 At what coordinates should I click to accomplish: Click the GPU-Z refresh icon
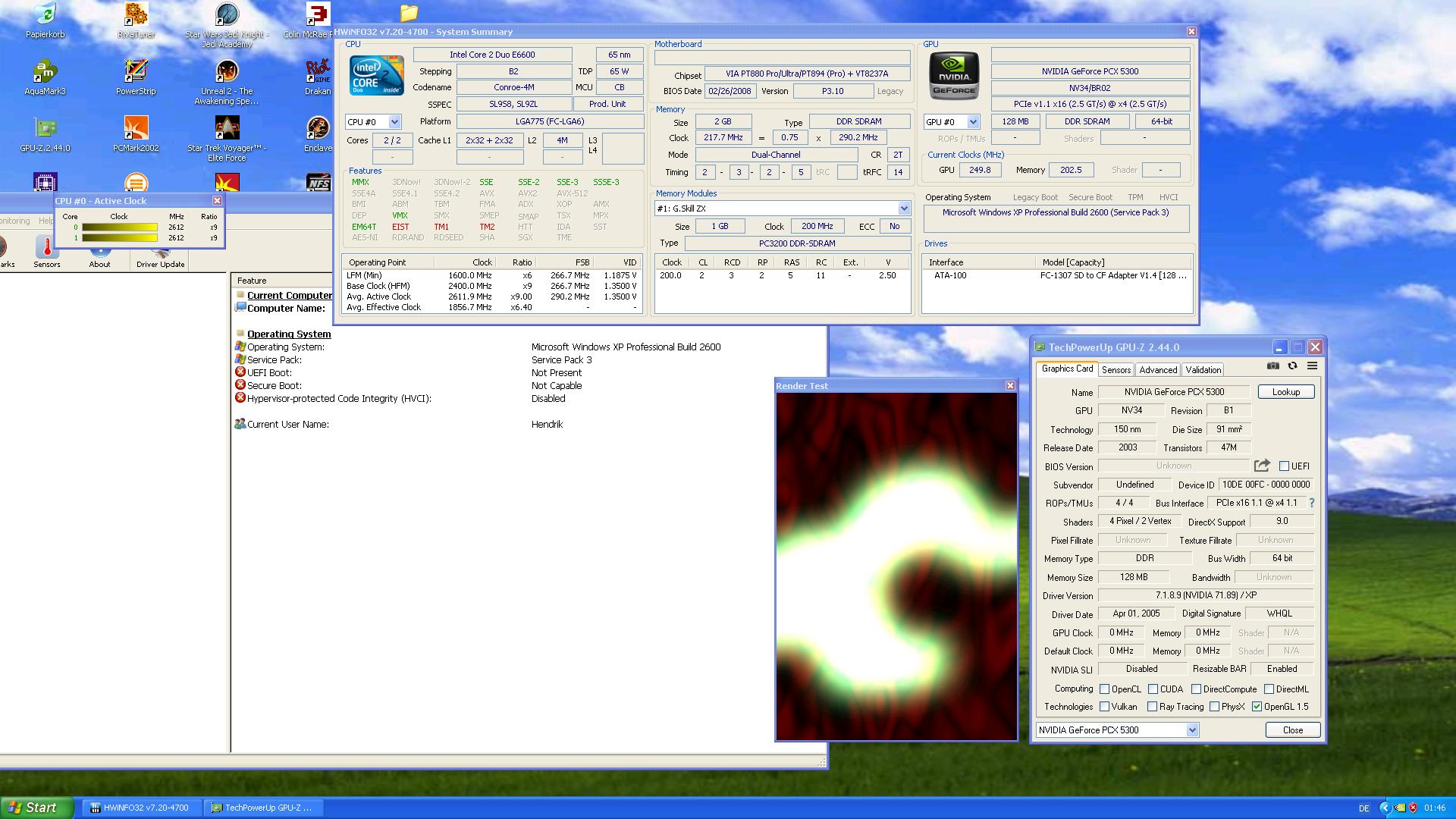(x=1292, y=366)
